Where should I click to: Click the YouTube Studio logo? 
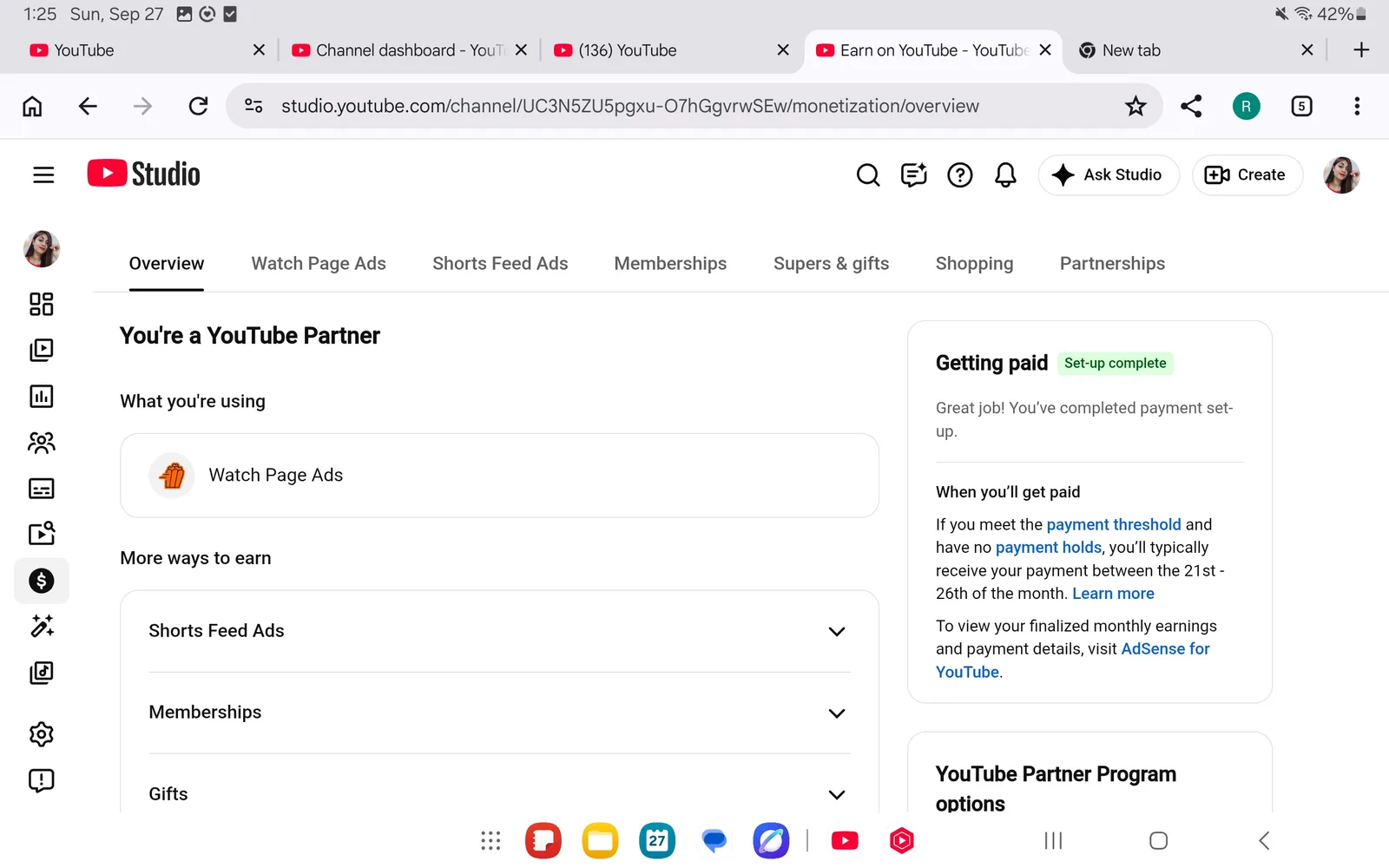click(144, 174)
